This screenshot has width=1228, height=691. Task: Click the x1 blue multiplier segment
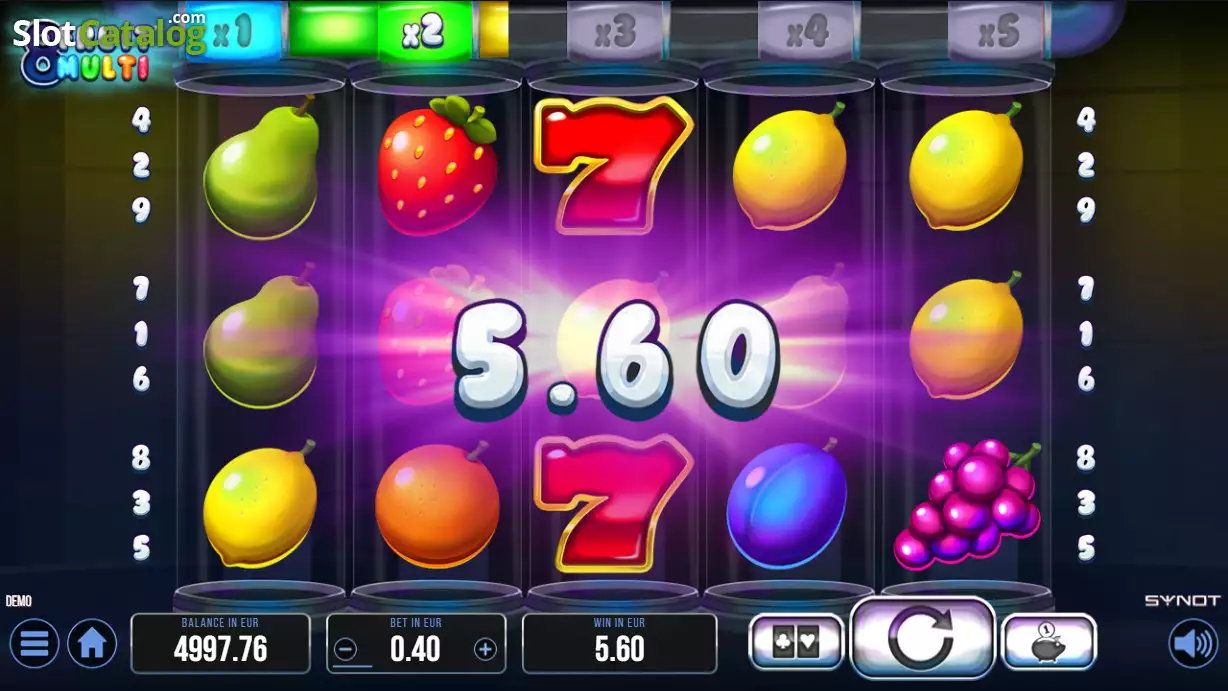tap(232, 32)
